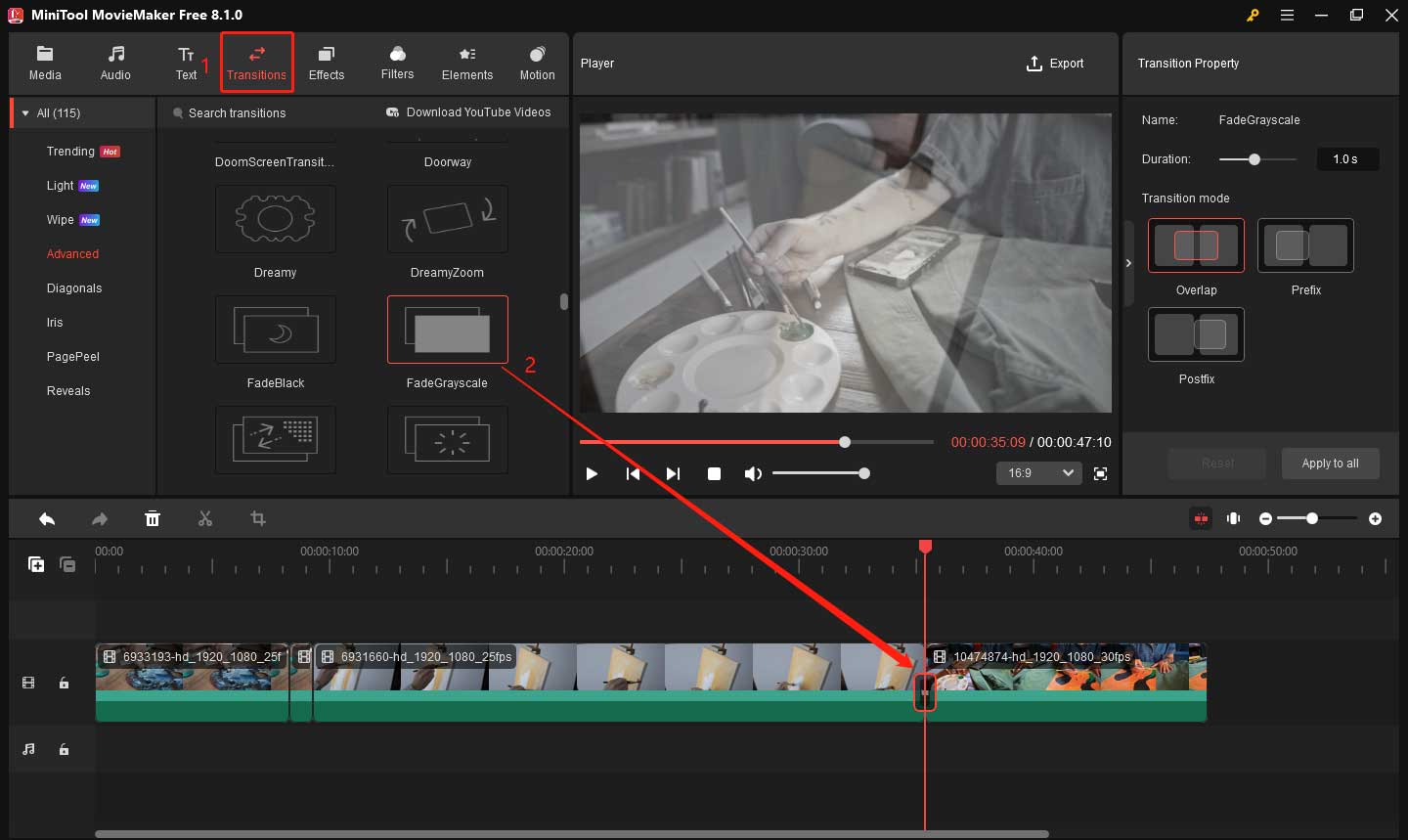Select the Iris category
Image resolution: width=1408 pixels, height=840 pixels.
[55, 323]
